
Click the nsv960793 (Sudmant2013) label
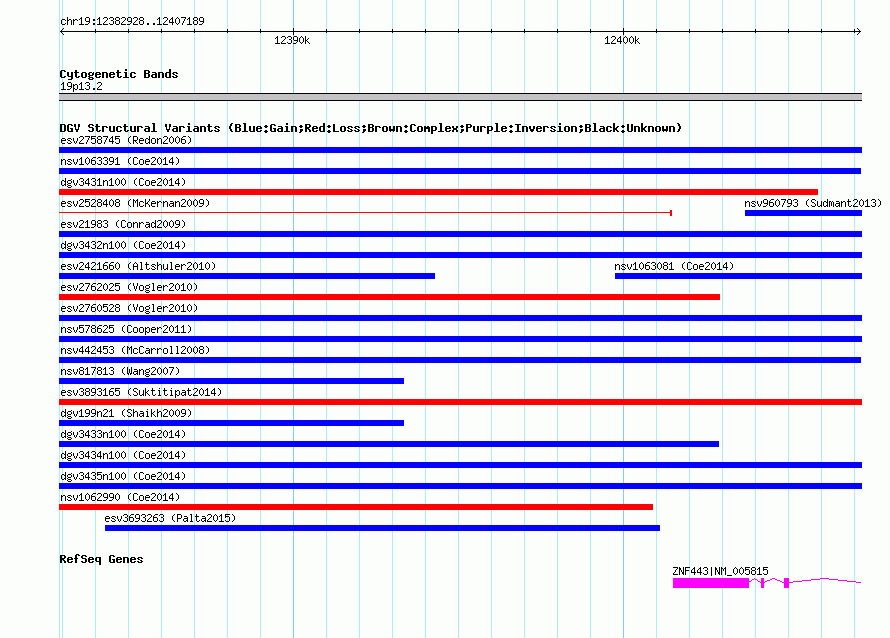click(813, 203)
